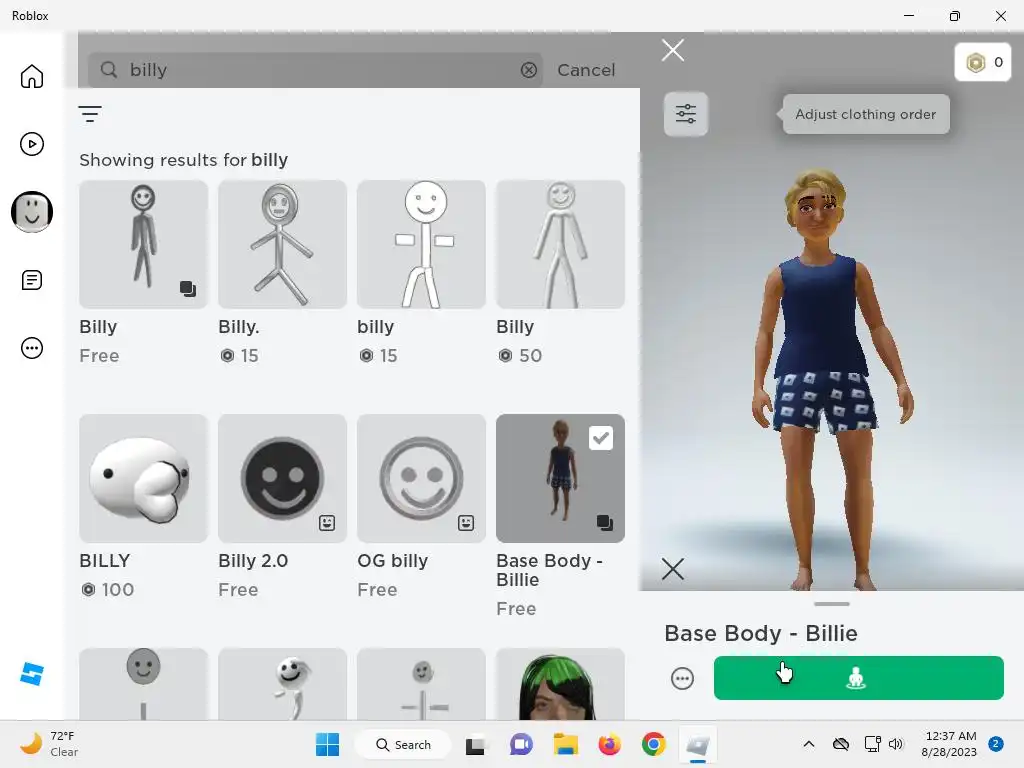Show hidden system tray icons
The height and width of the screenshot is (768, 1024).
(808, 744)
